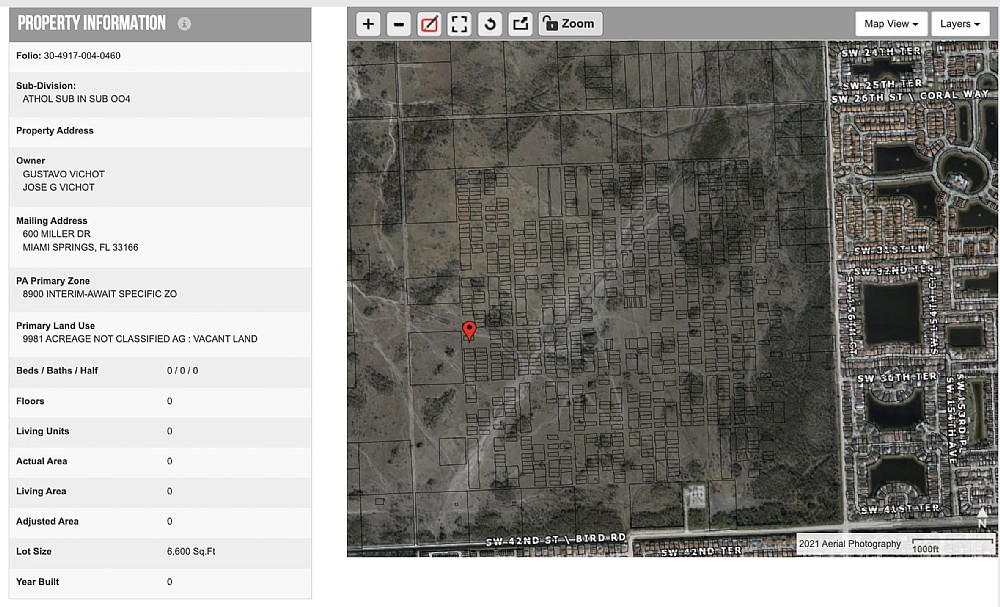1000x607 pixels.
Task: Click the zoom out minus button
Action: tap(398, 24)
